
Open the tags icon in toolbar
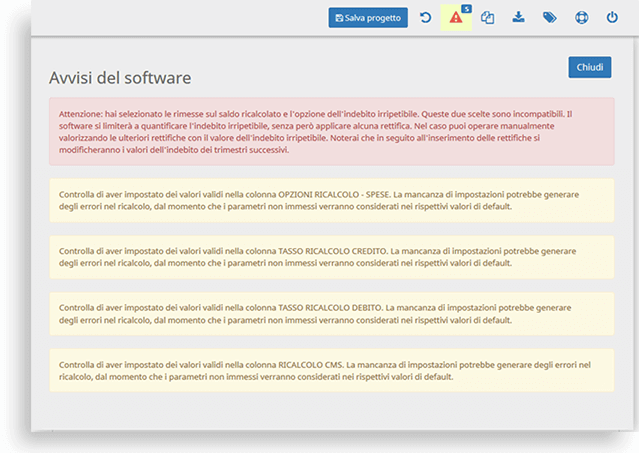[550, 18]
